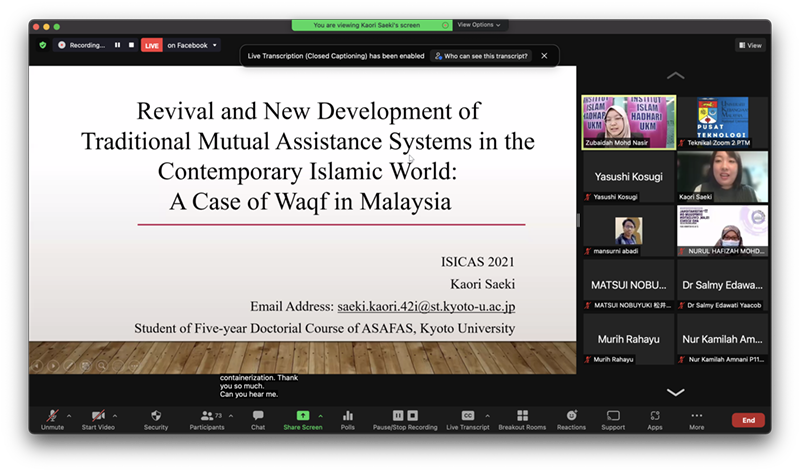Expand the View Options dropdown
The height and width of the screenshot is (472, 800).
tap(479, 25)
